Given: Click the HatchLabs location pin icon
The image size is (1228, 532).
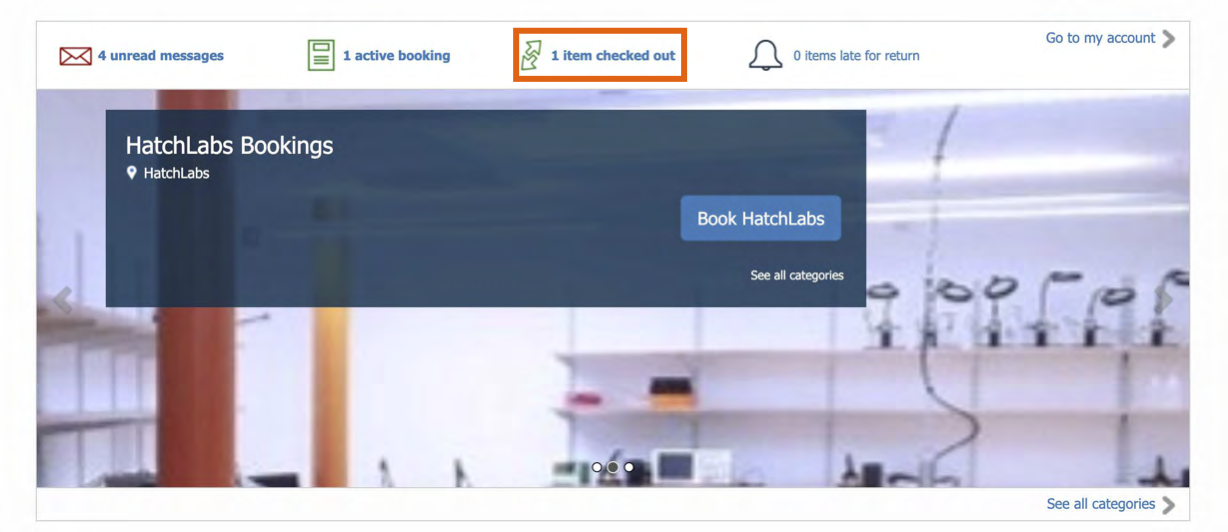Looking at the screenshot, I should coord(131,173).
